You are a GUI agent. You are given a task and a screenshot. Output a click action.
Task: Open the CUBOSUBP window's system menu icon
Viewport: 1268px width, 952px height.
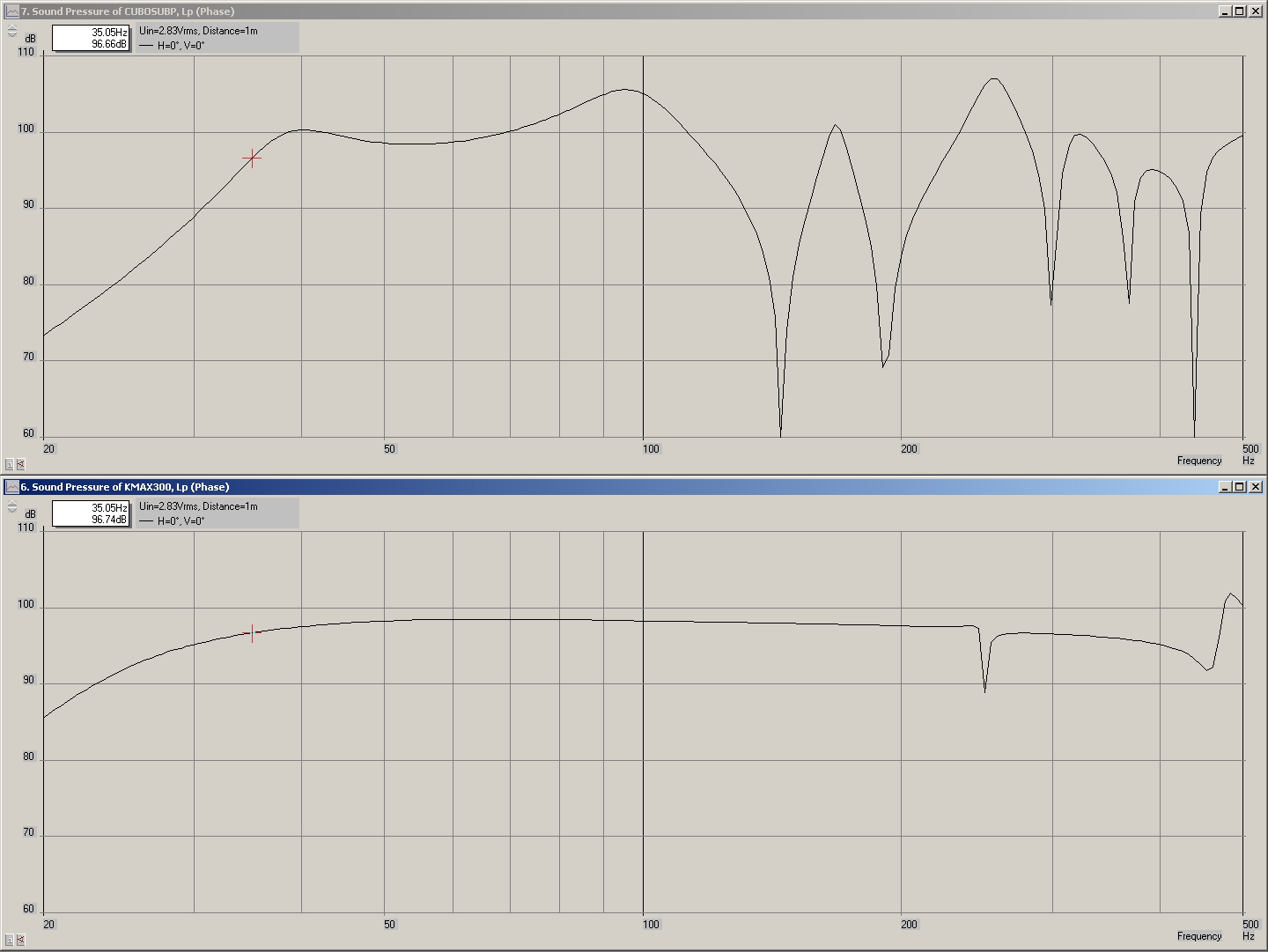coord(11,11)
